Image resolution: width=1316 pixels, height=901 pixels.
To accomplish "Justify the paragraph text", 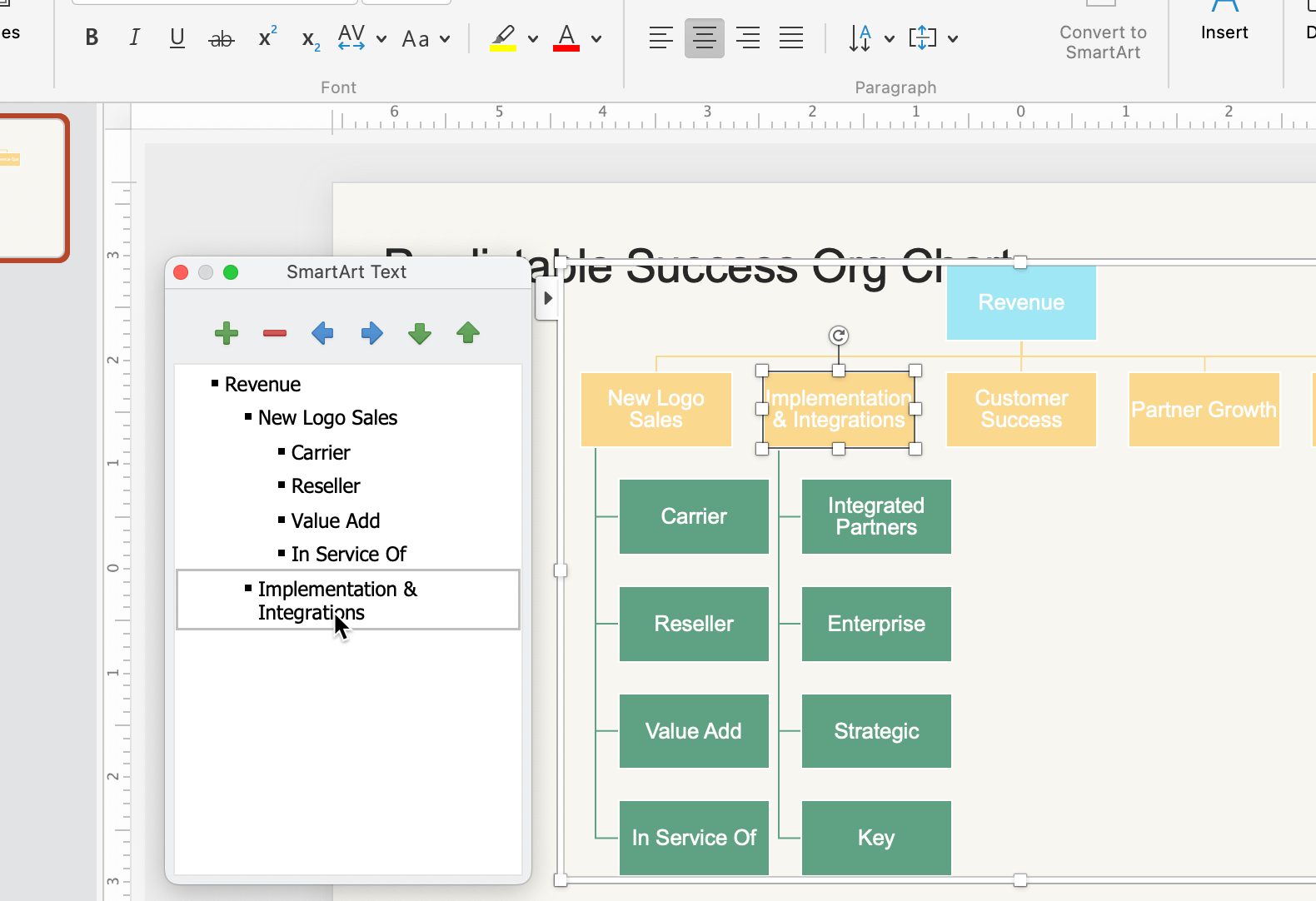I will [x=791, y=37].
